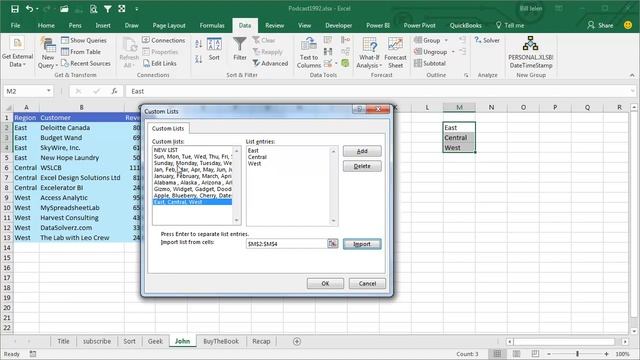Open the Ungroup dropdown
640x360 pixels.
coord(434,51)
